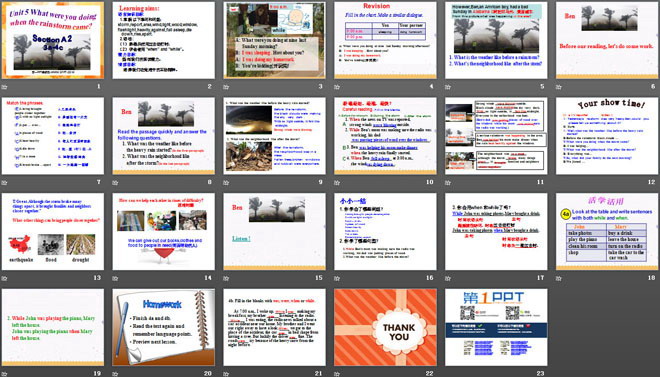Screen dimensions: 660x377
Task: Select the final 1PPT QR code slide
Action: pos(496,327)
